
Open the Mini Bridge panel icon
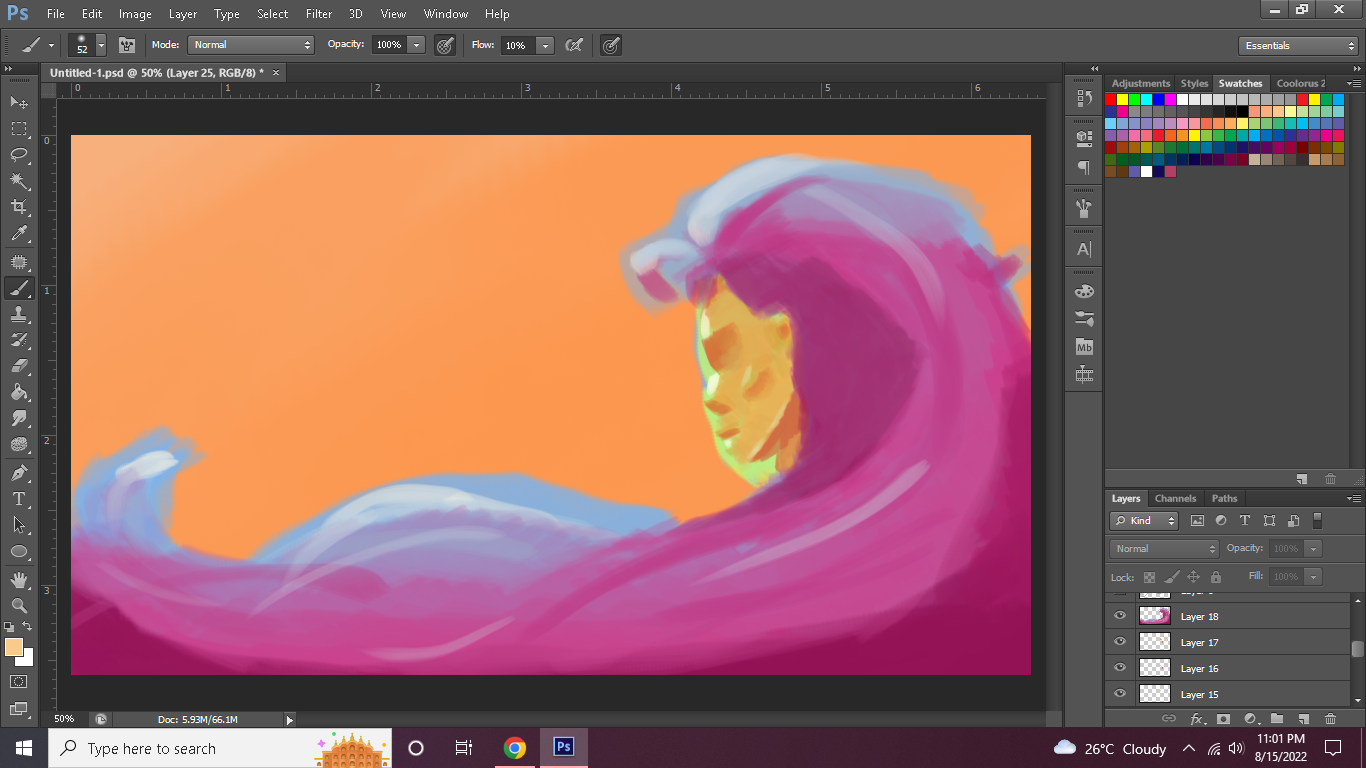[1084, 347]
